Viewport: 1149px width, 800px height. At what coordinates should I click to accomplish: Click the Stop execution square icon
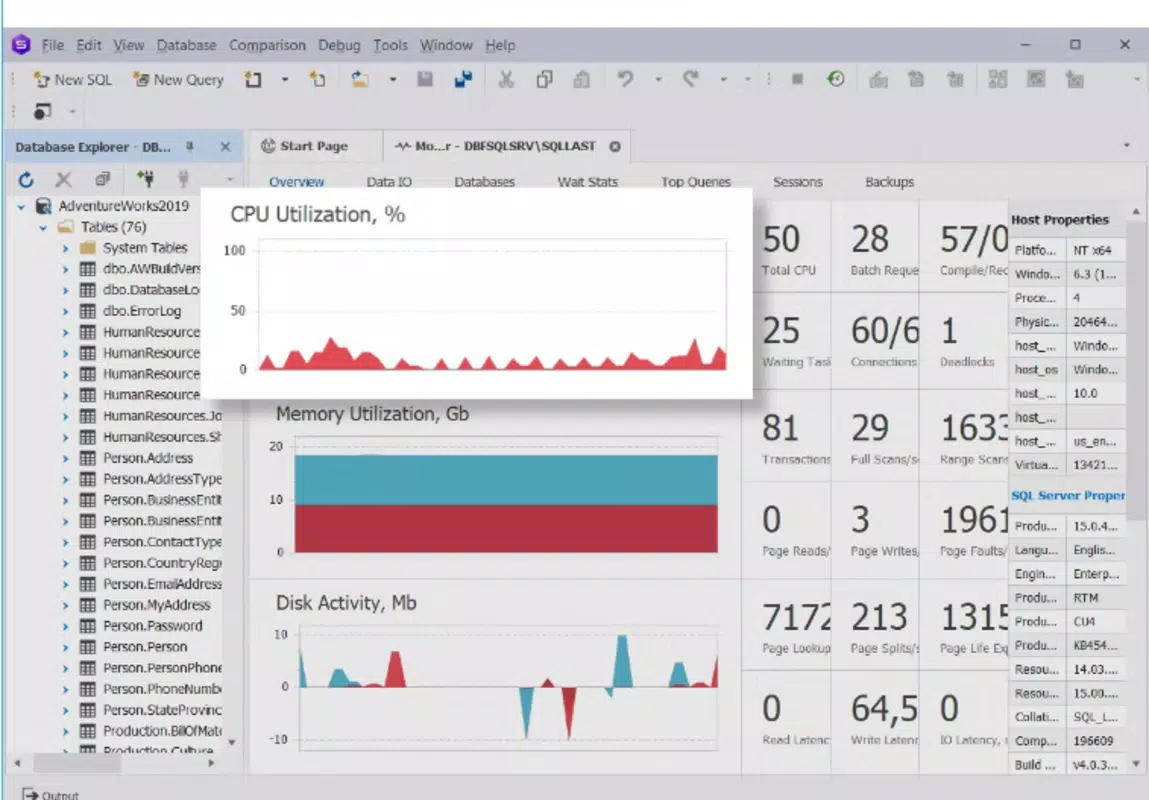tap(797, 79)
